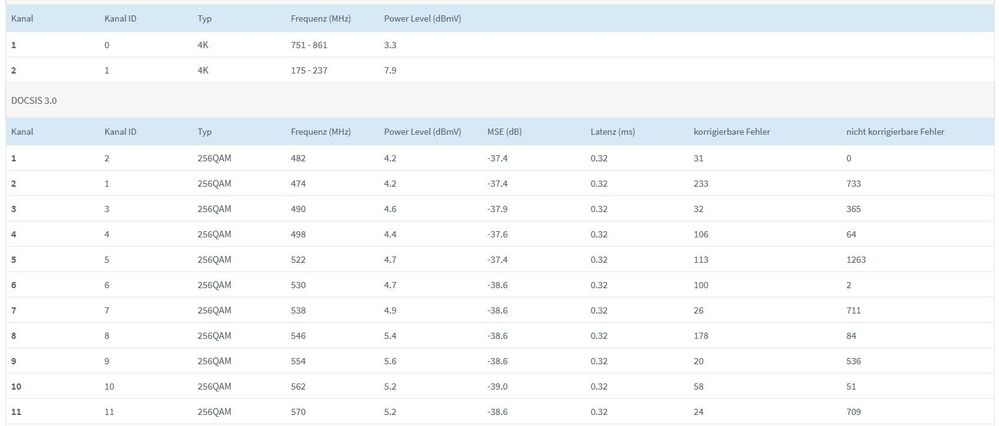Click the 178 correctable errors value
Viewport: 999px width, 426px height.
click(701, 336)
